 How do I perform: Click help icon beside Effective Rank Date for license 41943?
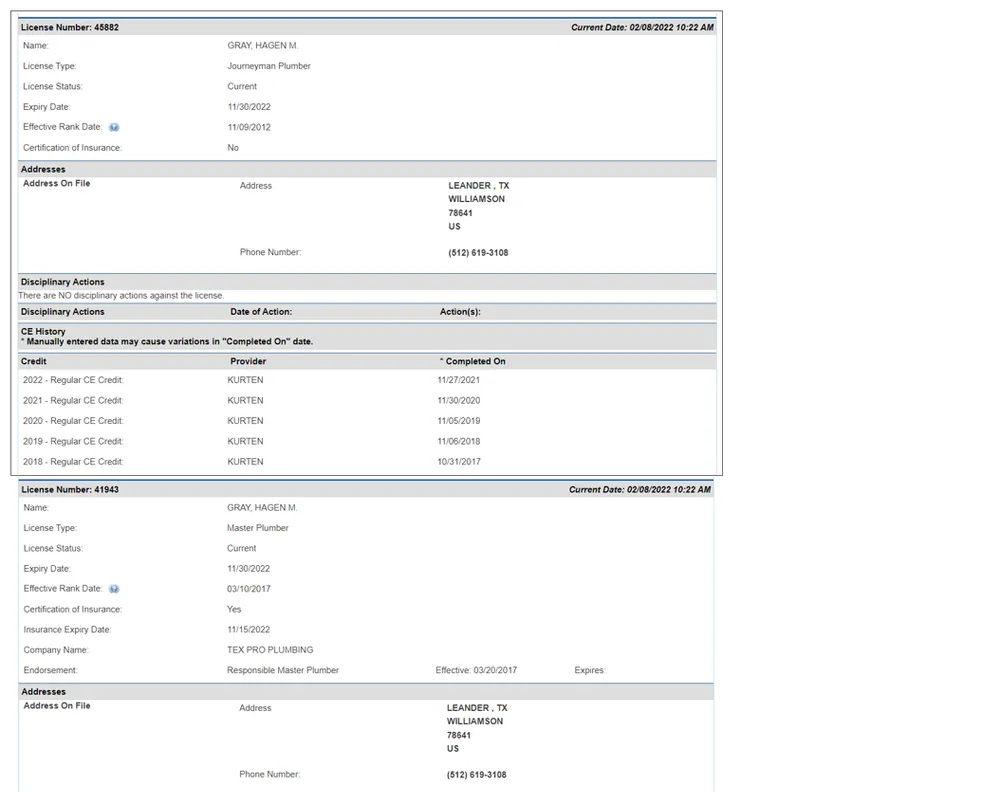114,589
